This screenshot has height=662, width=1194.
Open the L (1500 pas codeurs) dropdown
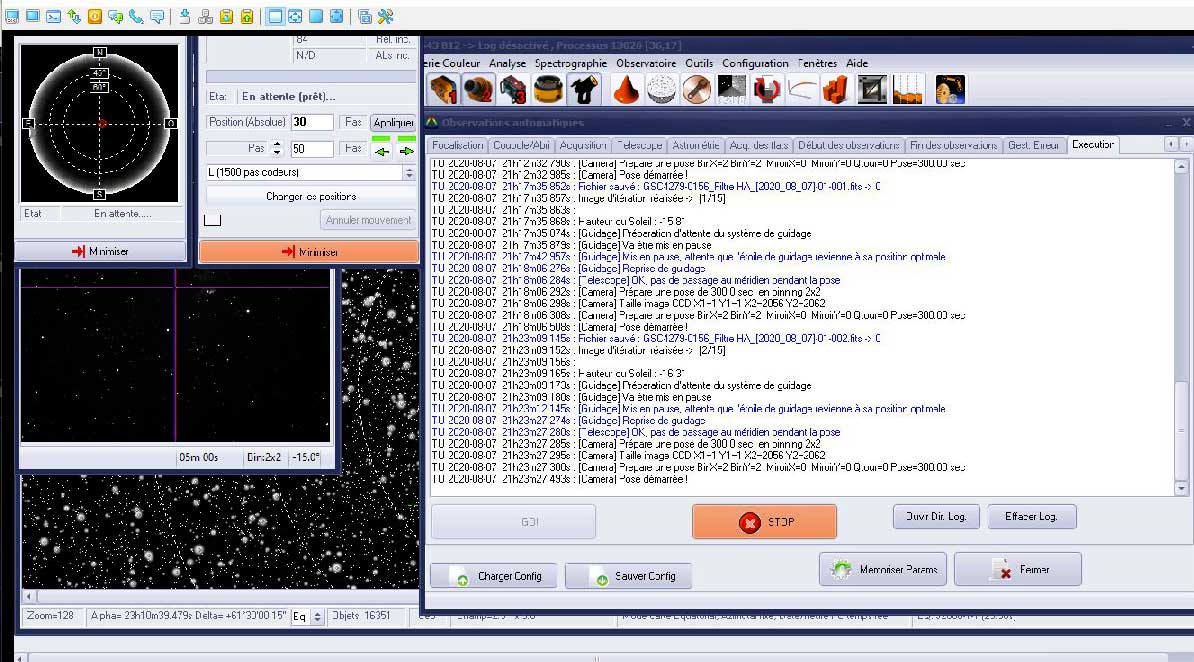click(x=408, y=173)
